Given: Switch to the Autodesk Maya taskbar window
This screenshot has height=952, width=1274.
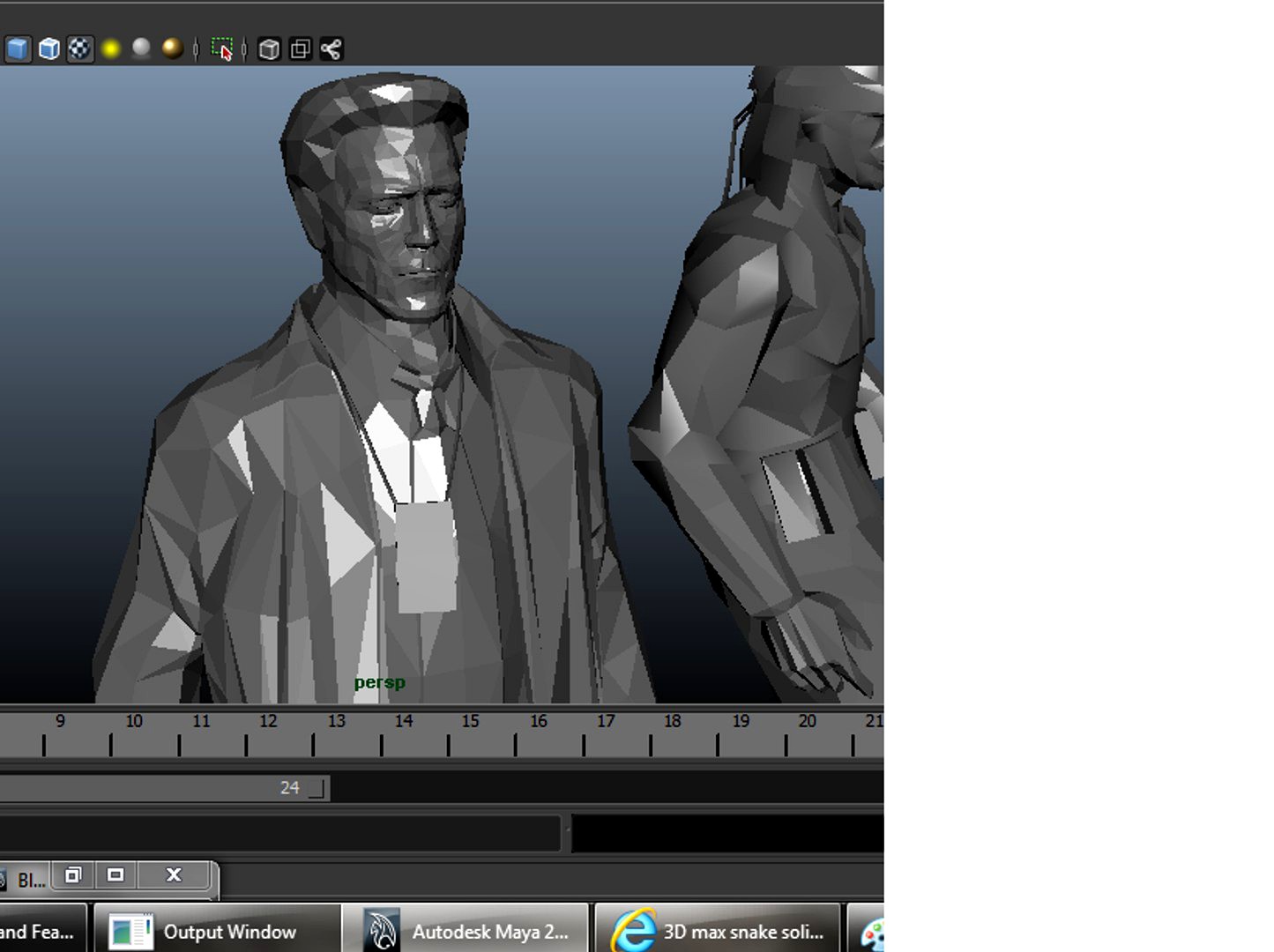Looking at the screenshot, I should (x=467, y=931).
